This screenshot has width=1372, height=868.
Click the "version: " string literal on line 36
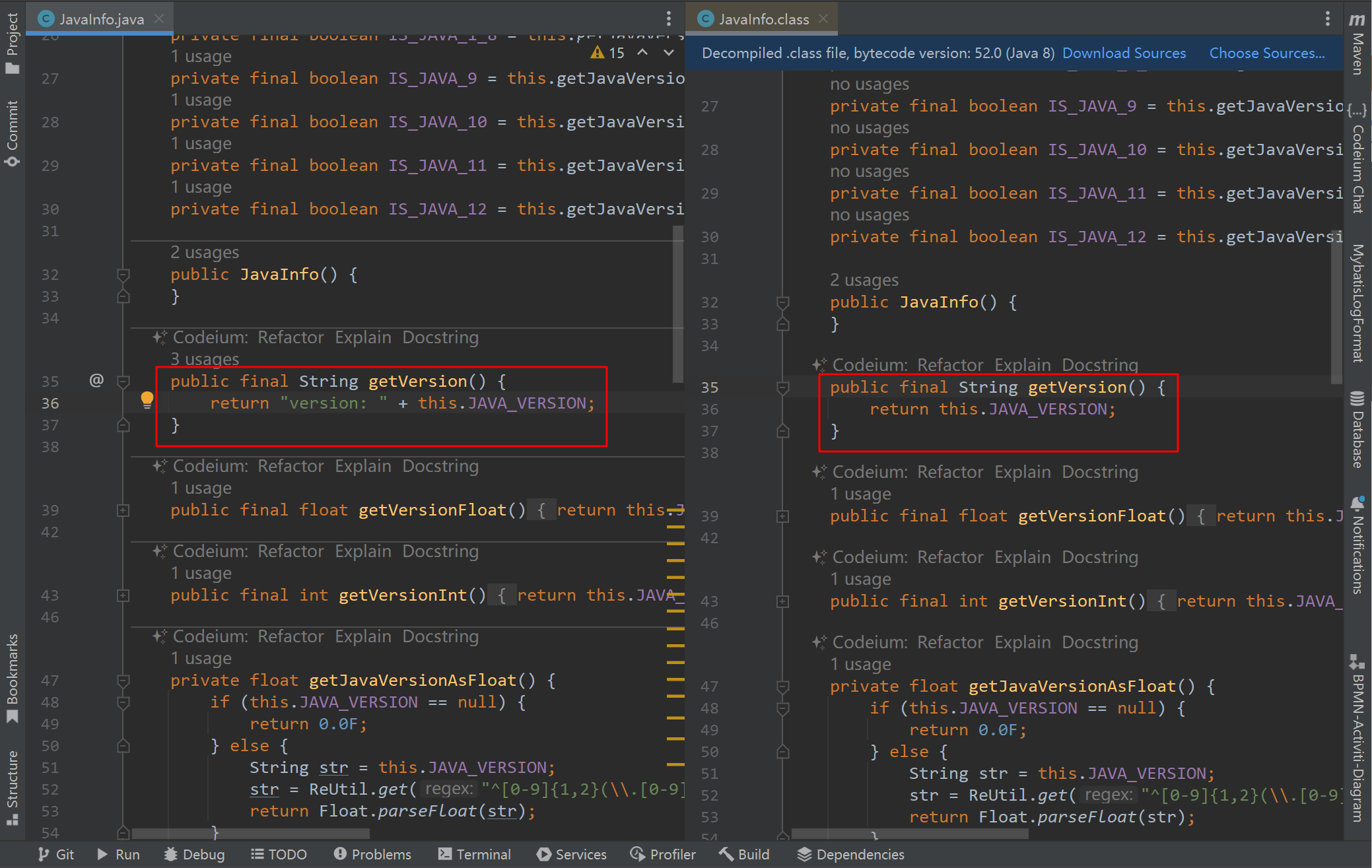333,403
